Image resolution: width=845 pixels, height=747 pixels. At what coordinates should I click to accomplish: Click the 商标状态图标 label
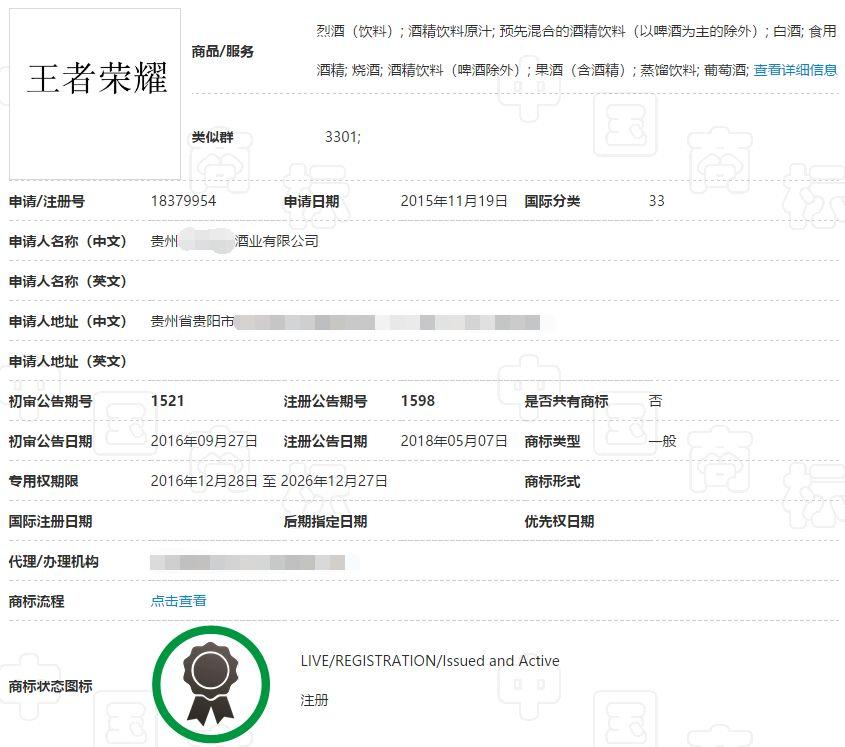[51, 686]
